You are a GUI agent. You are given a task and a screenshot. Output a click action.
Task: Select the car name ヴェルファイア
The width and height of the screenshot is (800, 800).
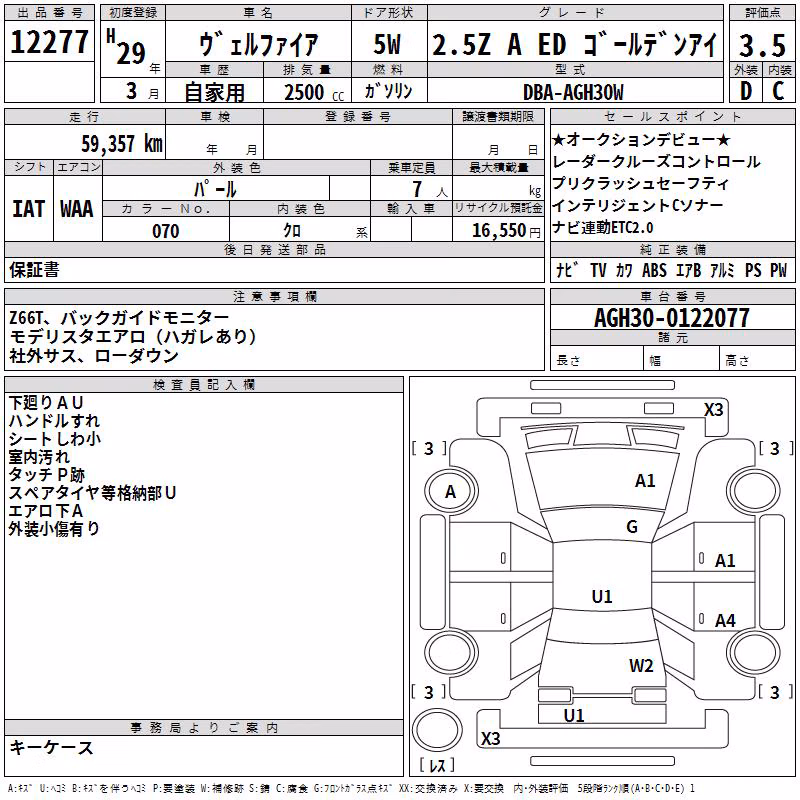click(258, 45)
